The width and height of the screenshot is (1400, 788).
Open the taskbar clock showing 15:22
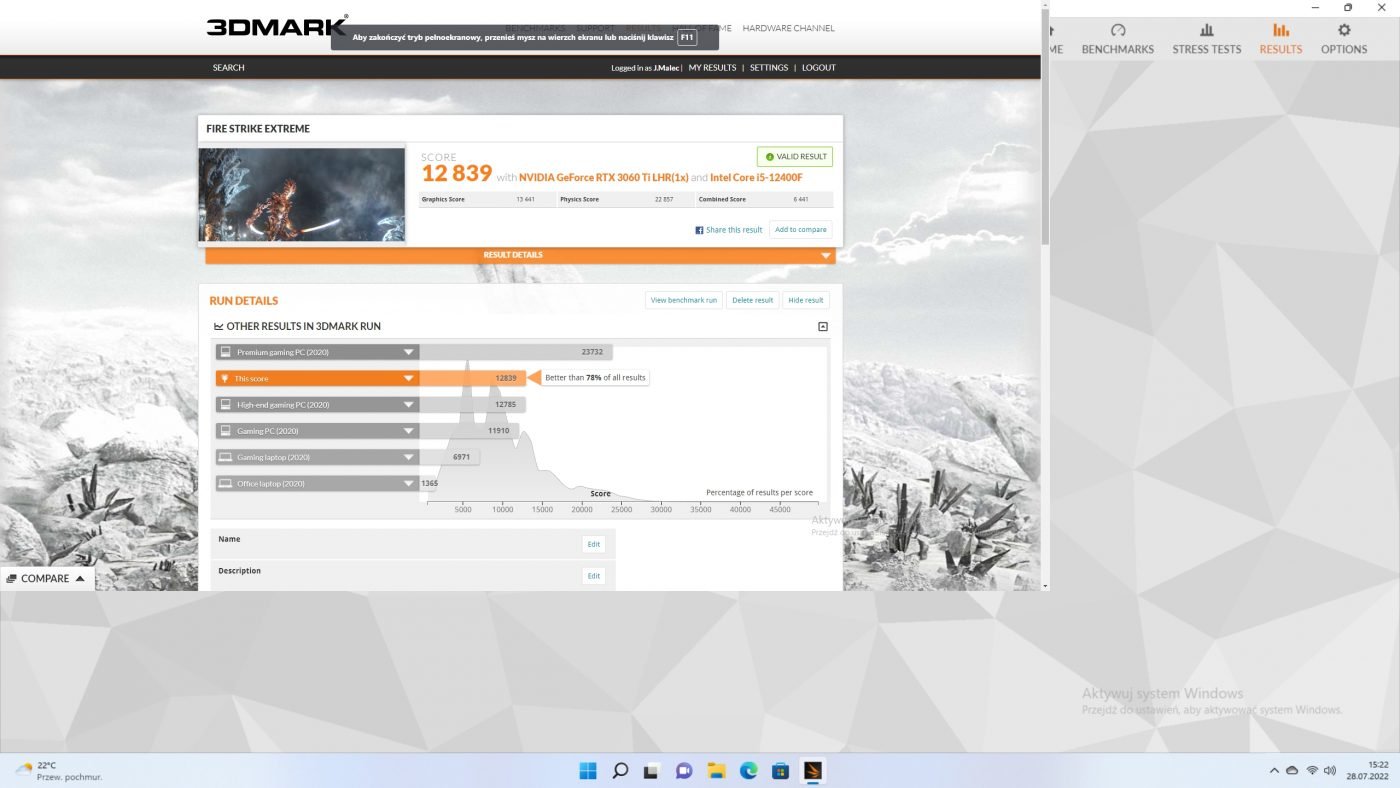pos(1369,771)
